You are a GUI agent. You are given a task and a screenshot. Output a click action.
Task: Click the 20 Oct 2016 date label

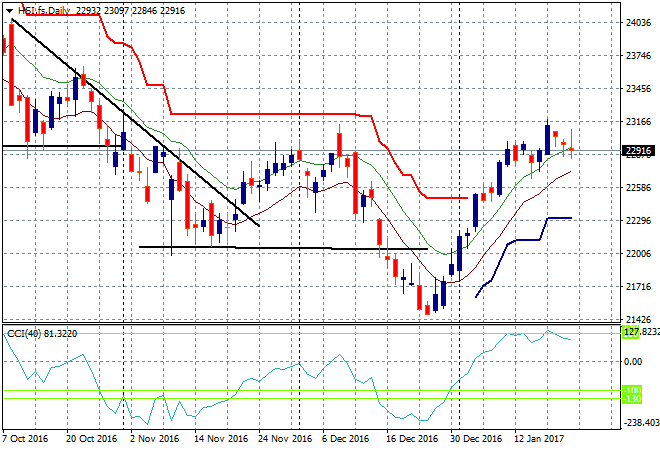click(91, 439)
